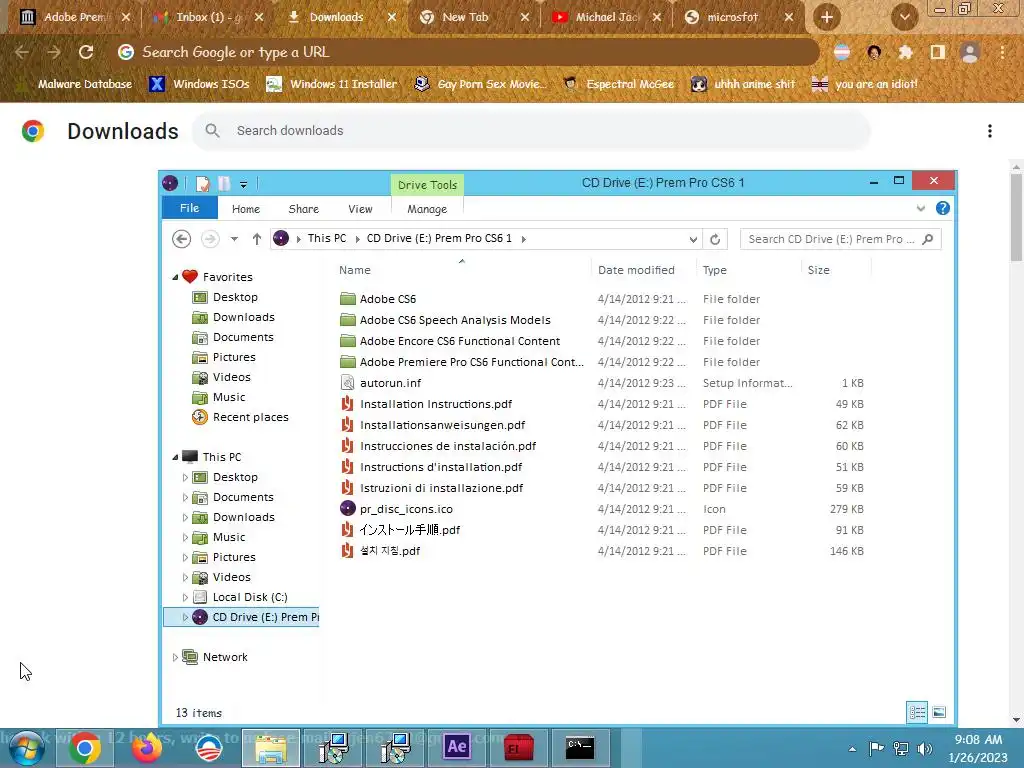Switch to details view layout icon

tap(917, 712)
